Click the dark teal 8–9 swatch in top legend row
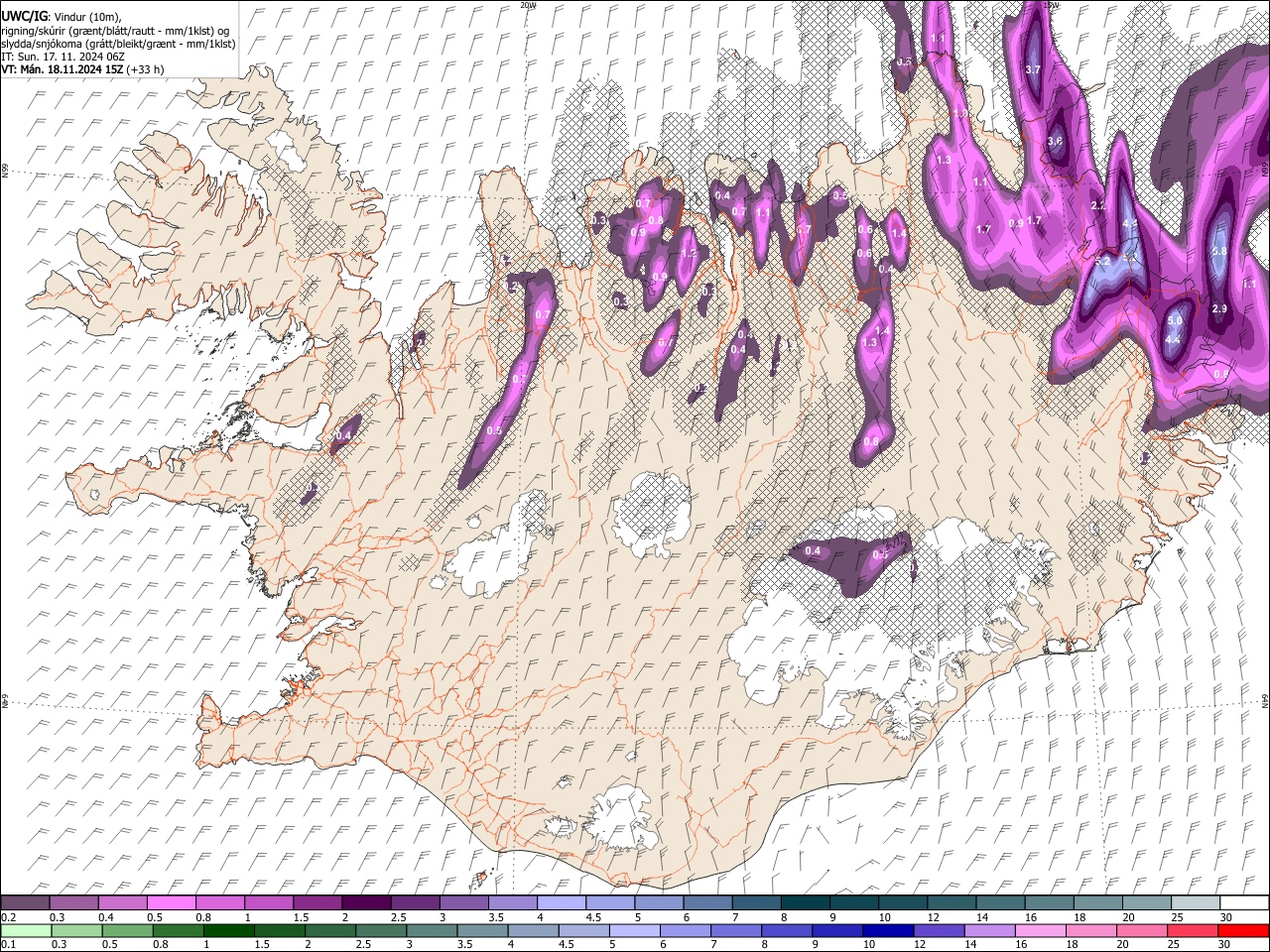This screenshot has width=1270, height=952. (804, 902)
